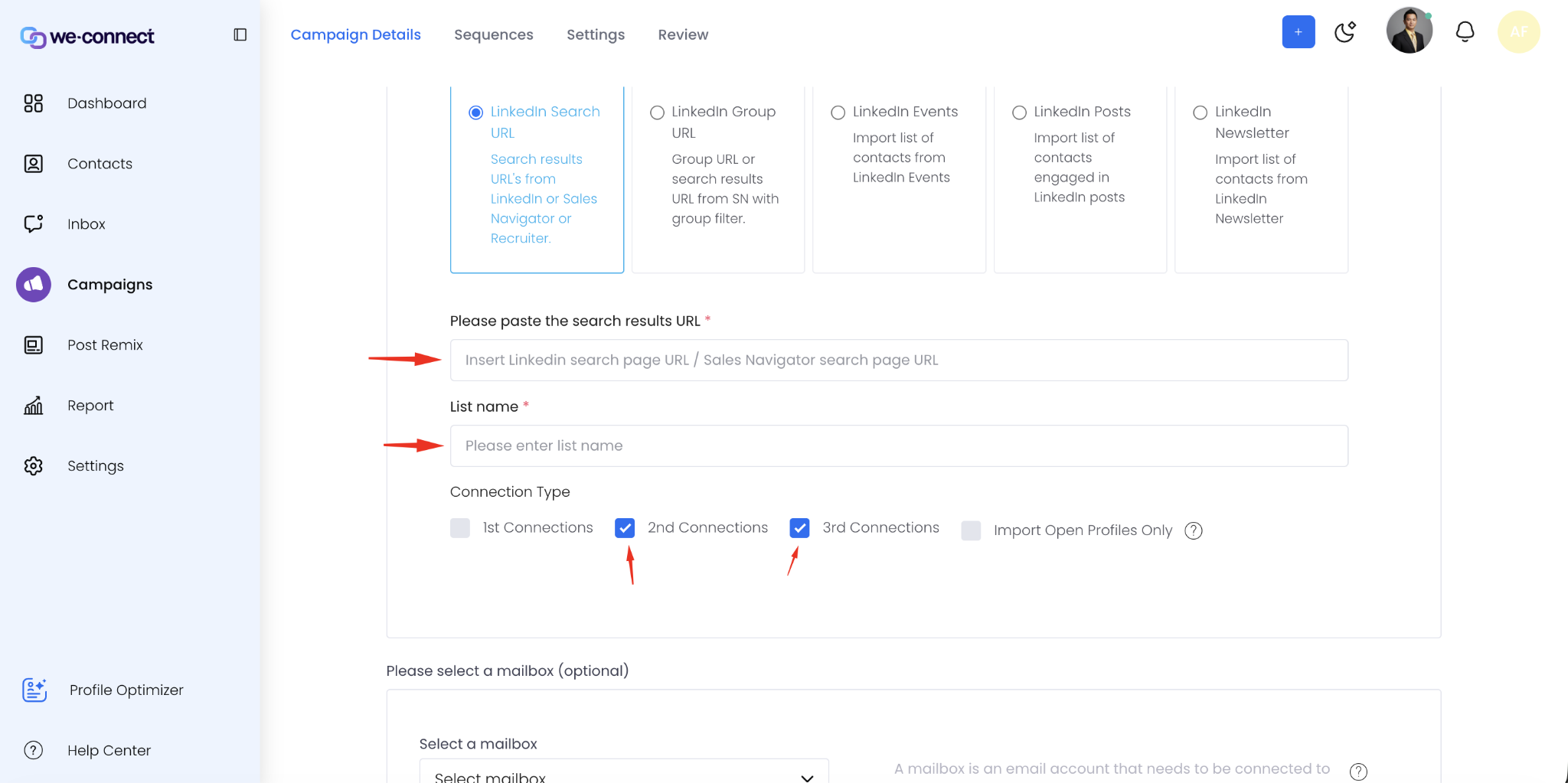Image resolution: width=1568 pixels, height=783 pixels.
Task: Open Profile Optimizer label
Action: click(x=127, y=690)
